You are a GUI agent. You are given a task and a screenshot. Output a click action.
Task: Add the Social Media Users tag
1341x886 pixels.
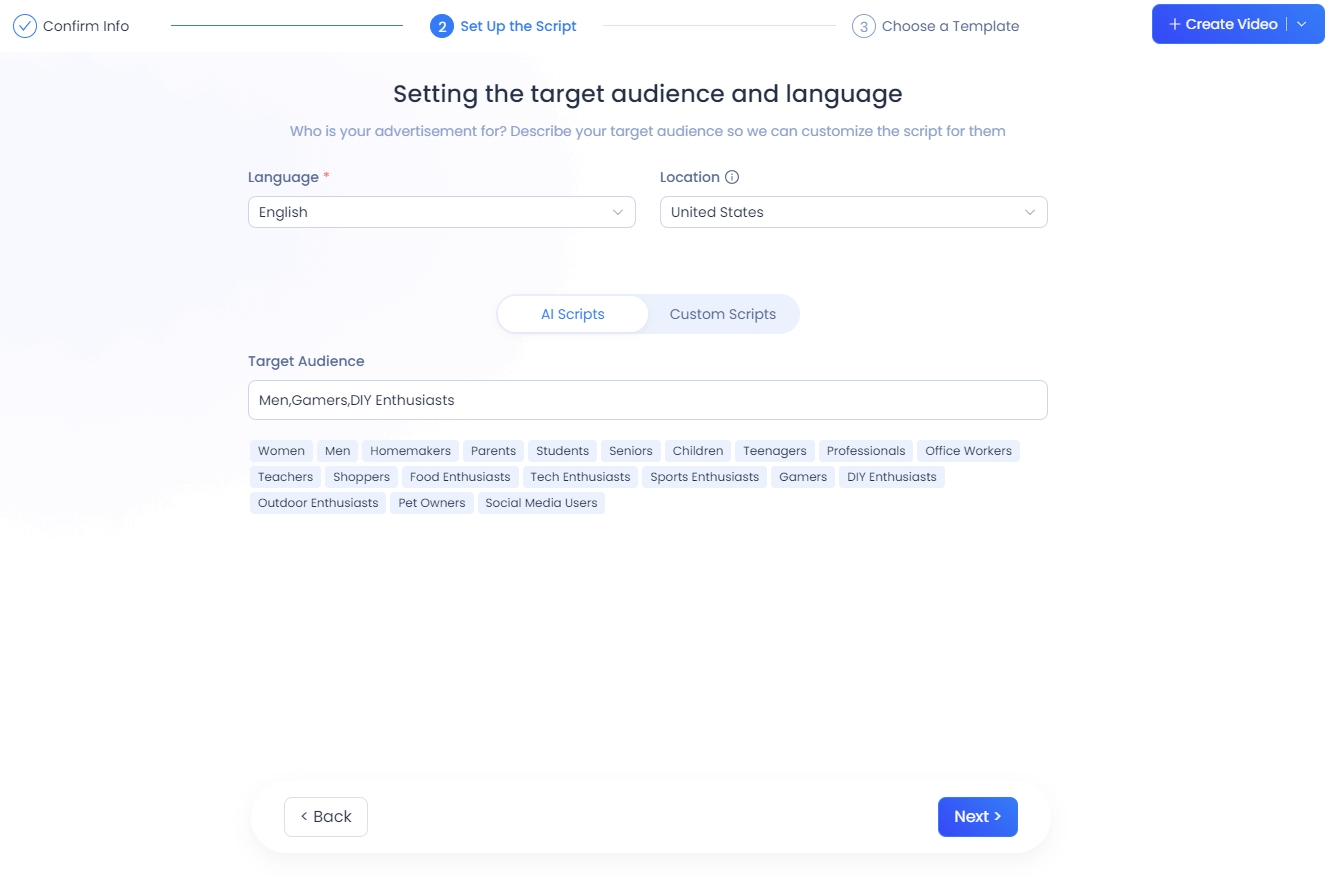pos(541,503)
